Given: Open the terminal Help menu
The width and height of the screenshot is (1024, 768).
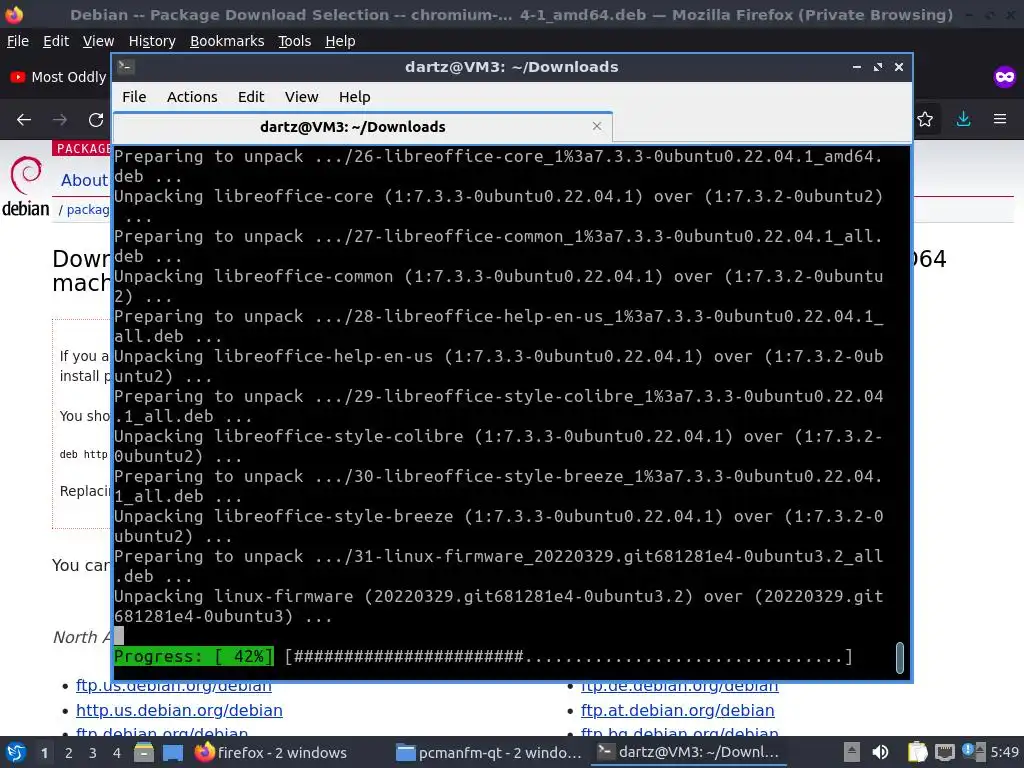Looking at the screenshot, I should tap(355, 97).
